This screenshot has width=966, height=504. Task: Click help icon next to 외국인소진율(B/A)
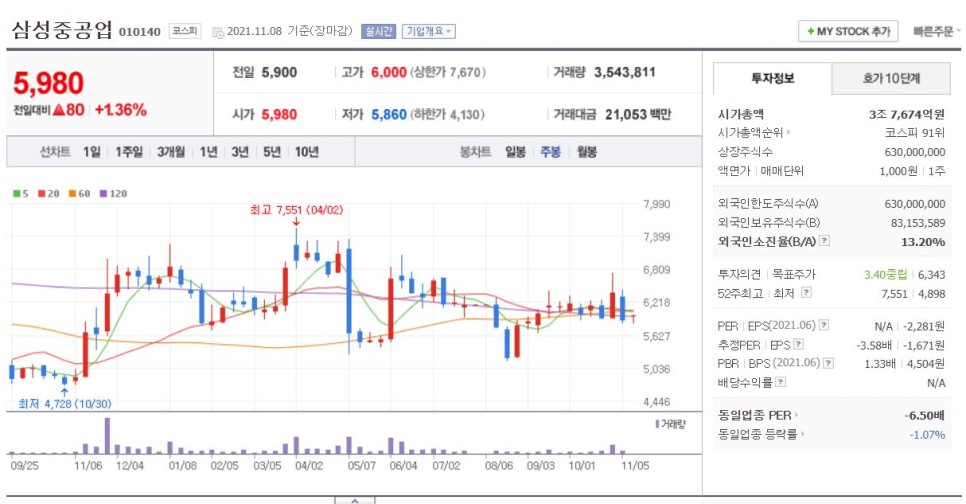click(x=824, y=241)
